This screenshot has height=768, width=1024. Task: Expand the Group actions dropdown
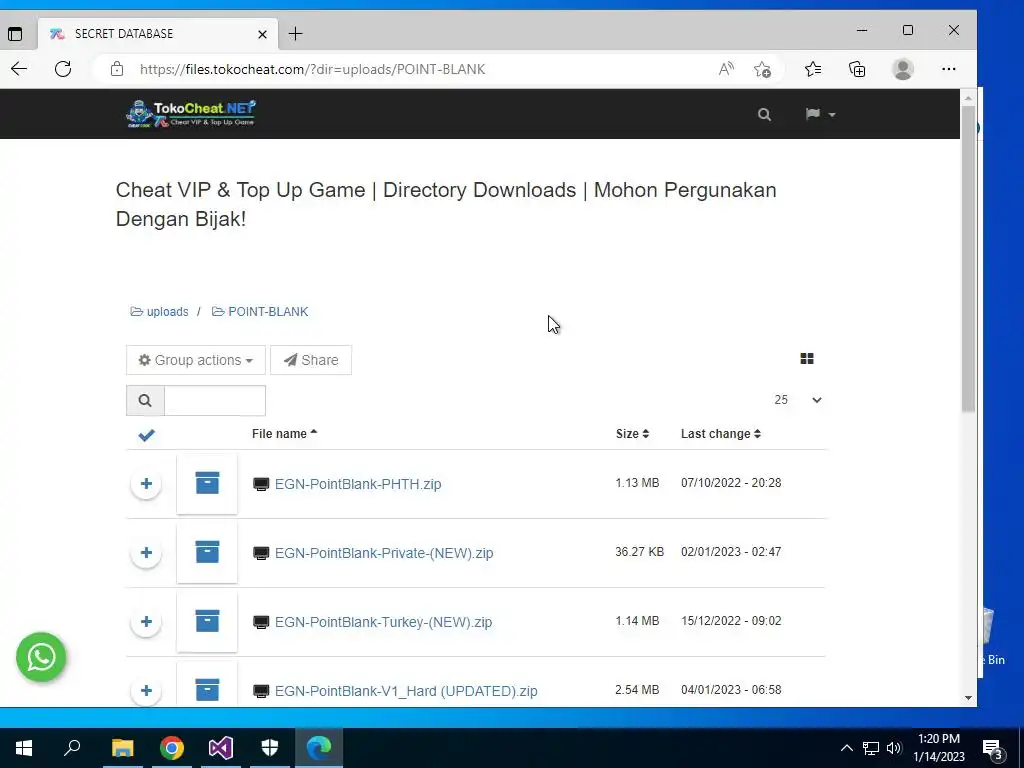coord(196,360)
